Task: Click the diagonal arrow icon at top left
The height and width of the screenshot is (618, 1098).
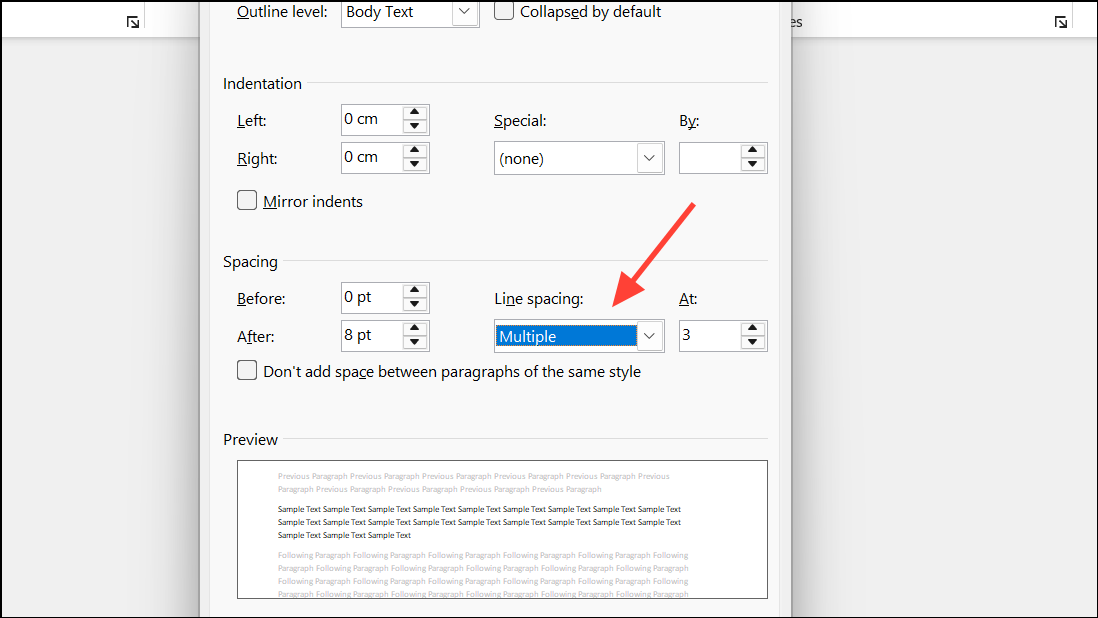Action: [x=131, y=20]
